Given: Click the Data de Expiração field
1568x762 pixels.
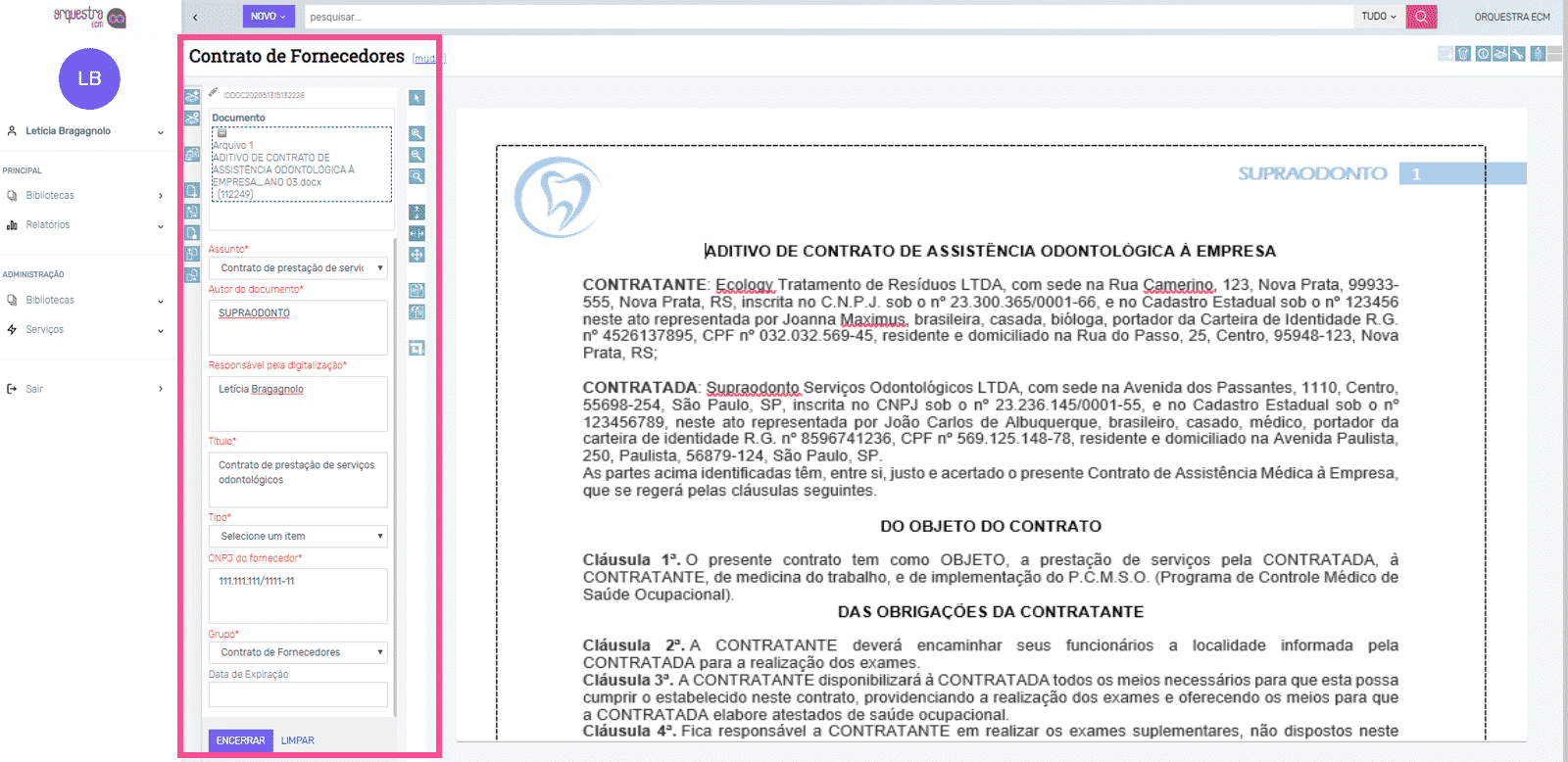Looking at the screenshot, I should pyautogui.click(x=298, y=694).
